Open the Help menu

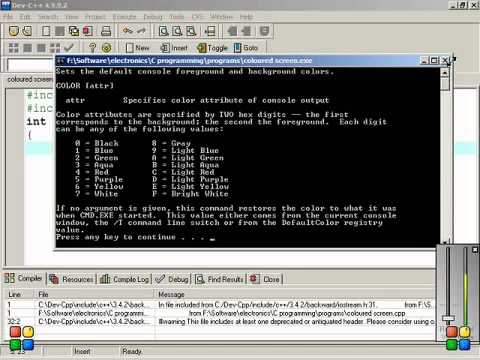click(246, 17)
